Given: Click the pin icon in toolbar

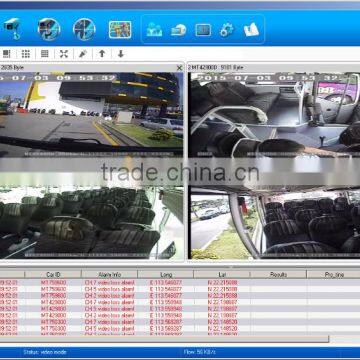Looking at the screenshot, I should coord(83,54).
